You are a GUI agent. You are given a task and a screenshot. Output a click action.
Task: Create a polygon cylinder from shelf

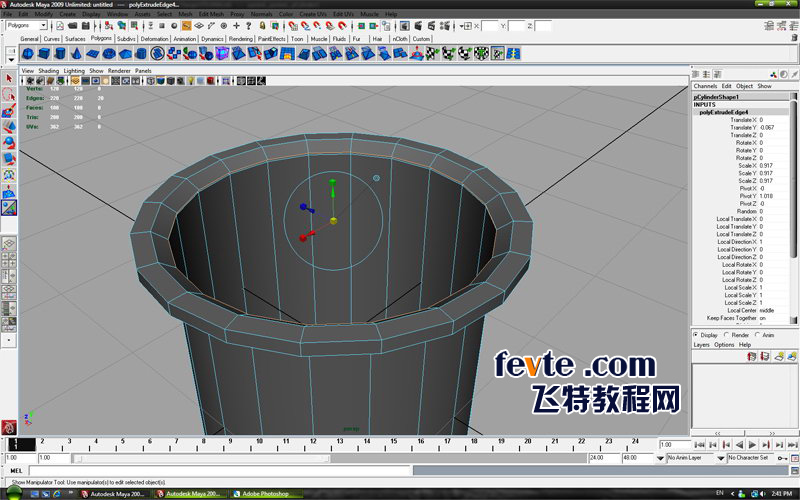[x=60, y=54]
